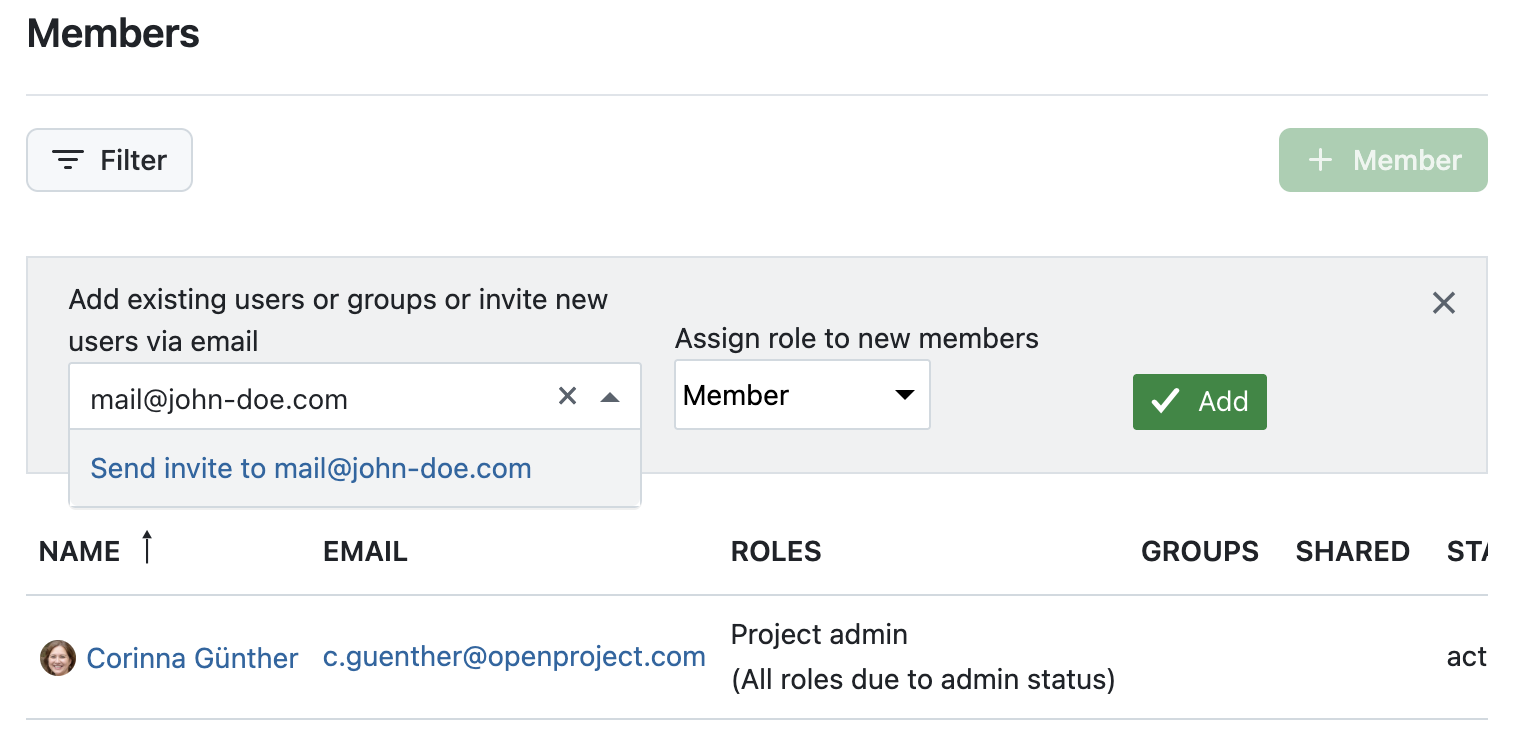Click the dropdown caret on the Member role selector
Image resolution: width=1514 pixels, height=748 pixels.
tap(905, 394)
